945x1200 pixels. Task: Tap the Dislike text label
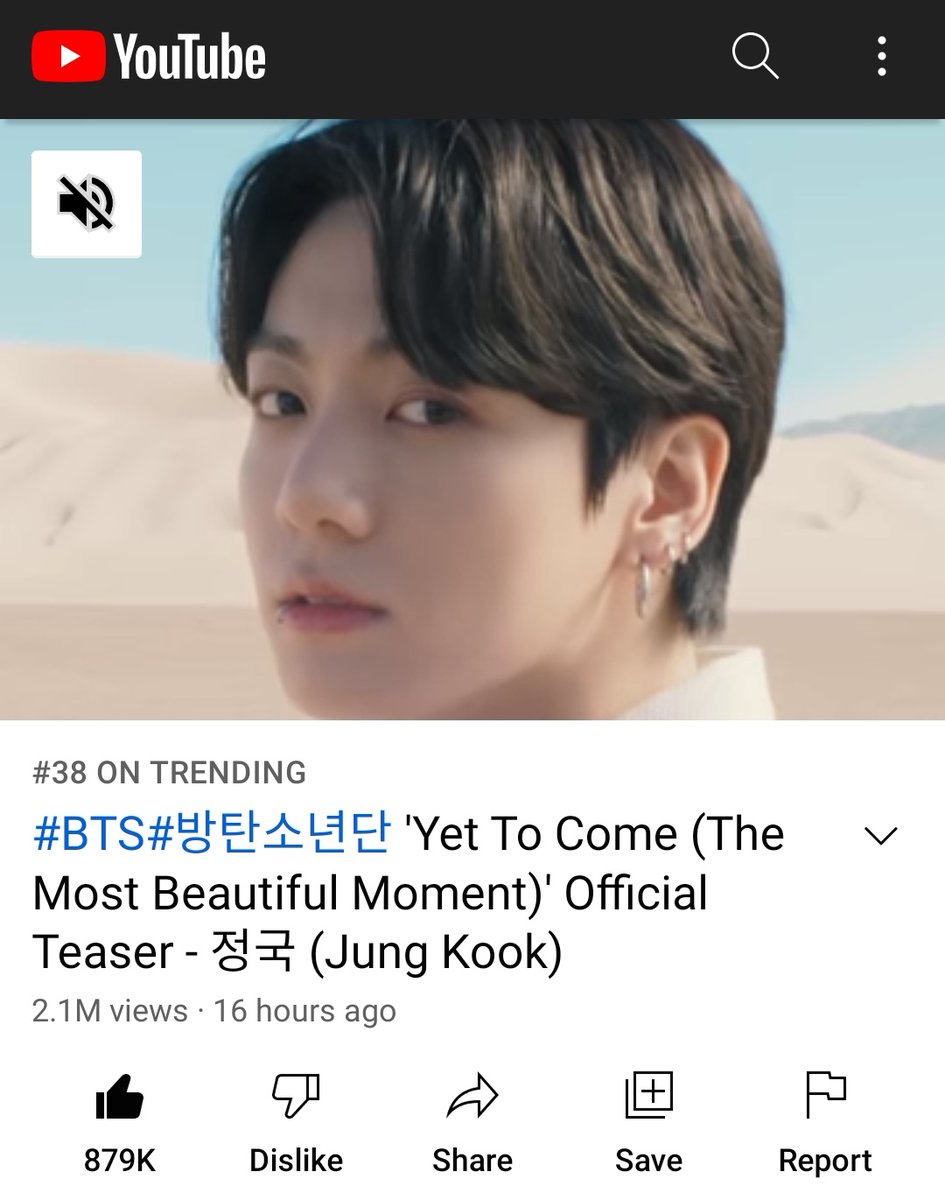coord(296,1161)
